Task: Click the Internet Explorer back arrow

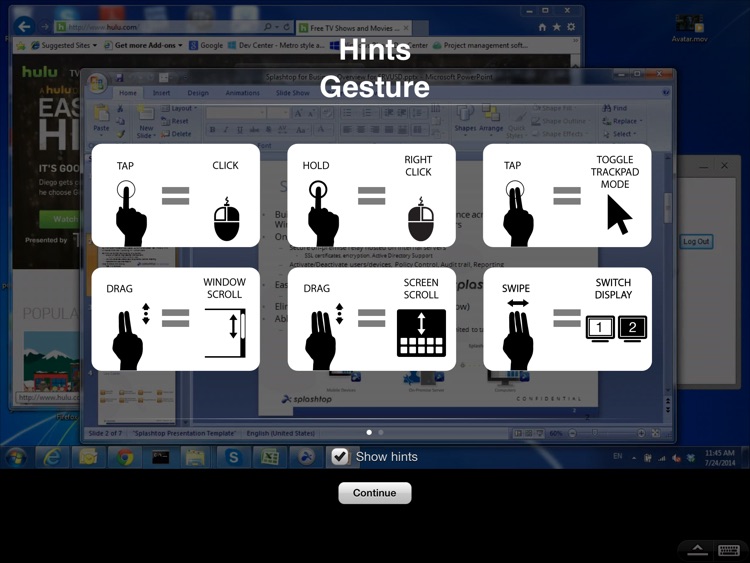Action: point(24,26)
